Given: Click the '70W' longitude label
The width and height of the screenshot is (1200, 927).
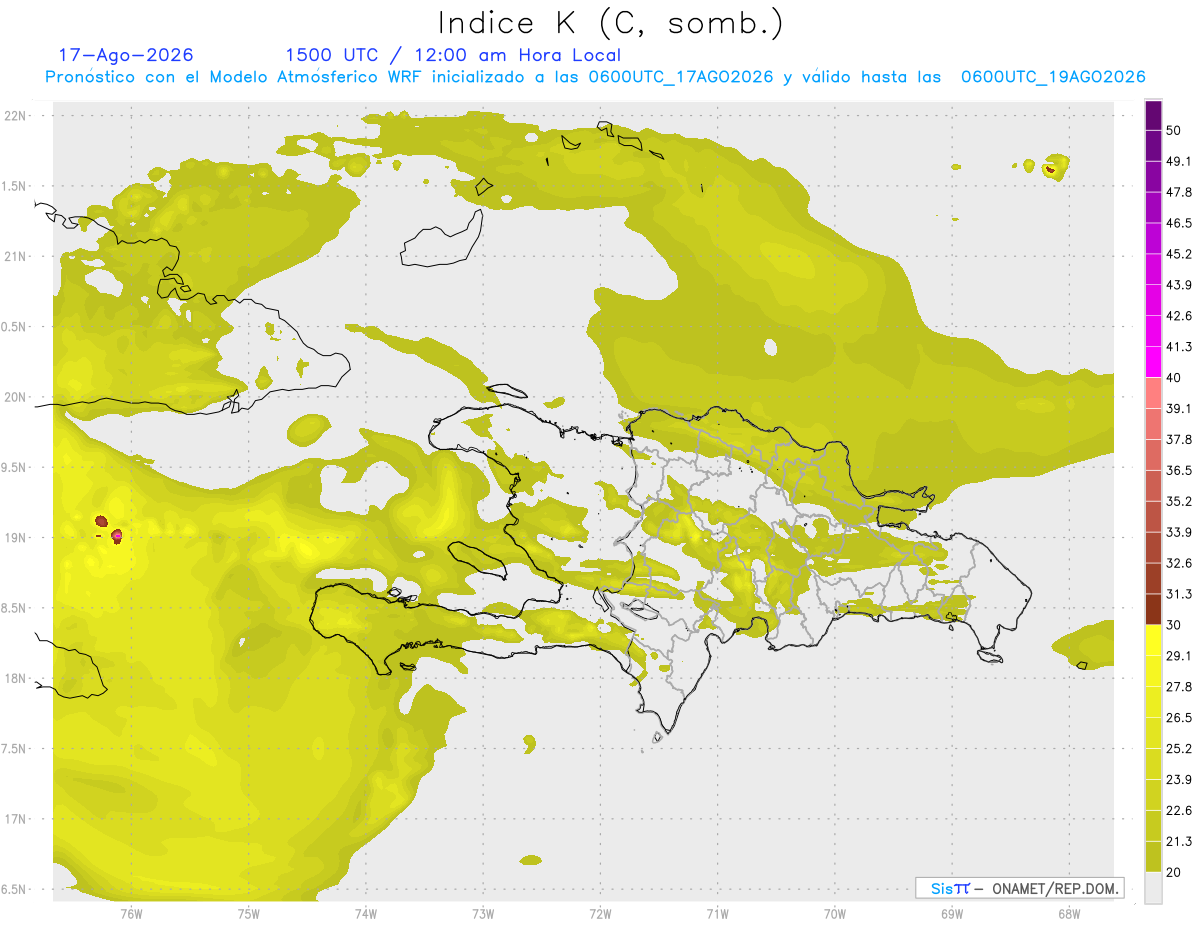Looking at the screenshot, I should (x=835, y=914).
